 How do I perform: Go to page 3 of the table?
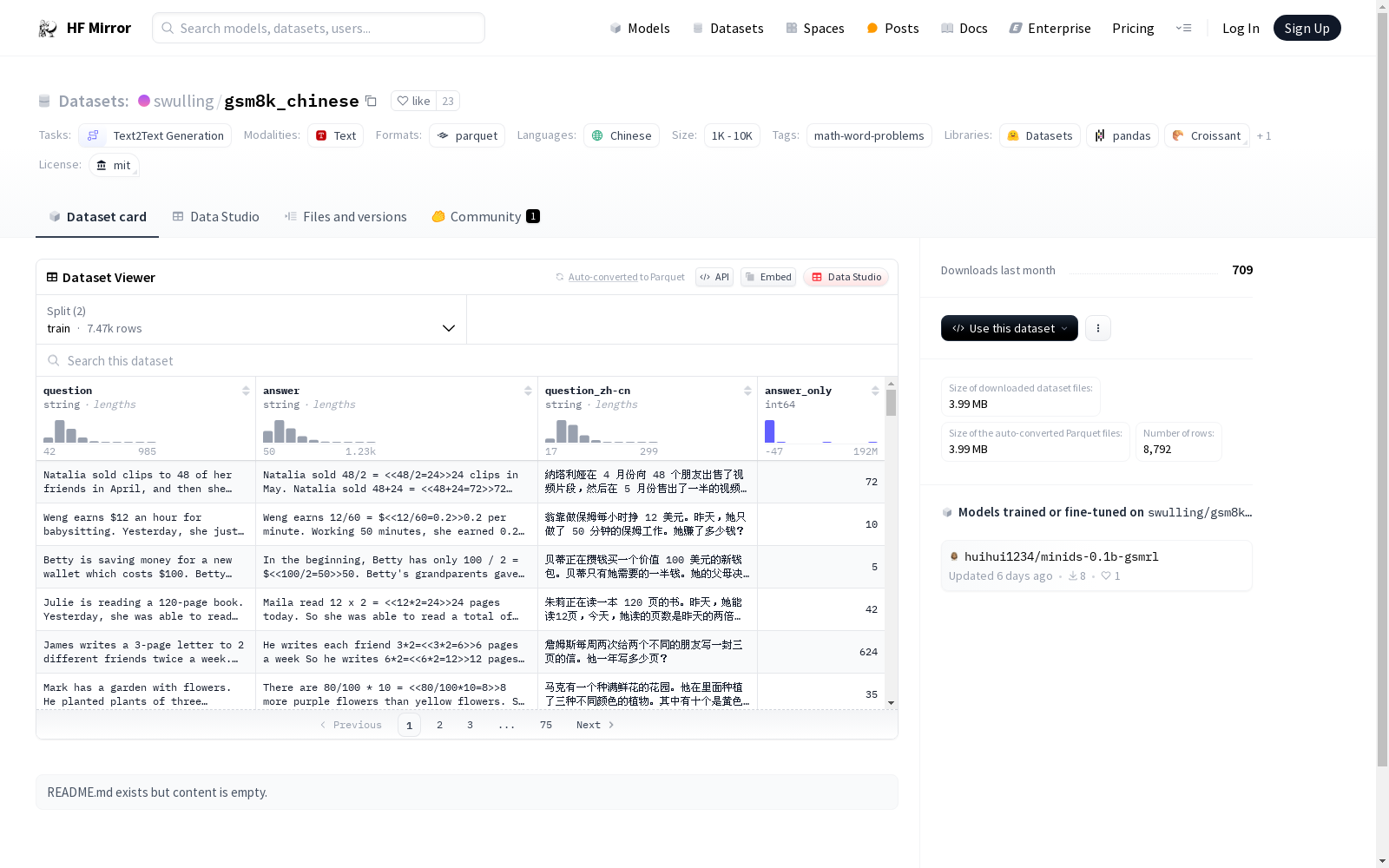click(471, 725)
